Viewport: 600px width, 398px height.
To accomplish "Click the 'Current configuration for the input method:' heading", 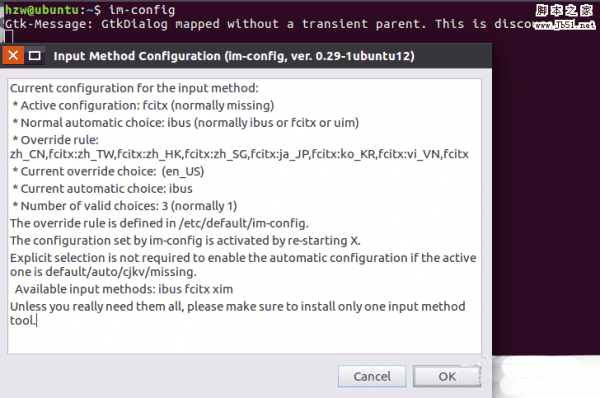I will 134,88.
